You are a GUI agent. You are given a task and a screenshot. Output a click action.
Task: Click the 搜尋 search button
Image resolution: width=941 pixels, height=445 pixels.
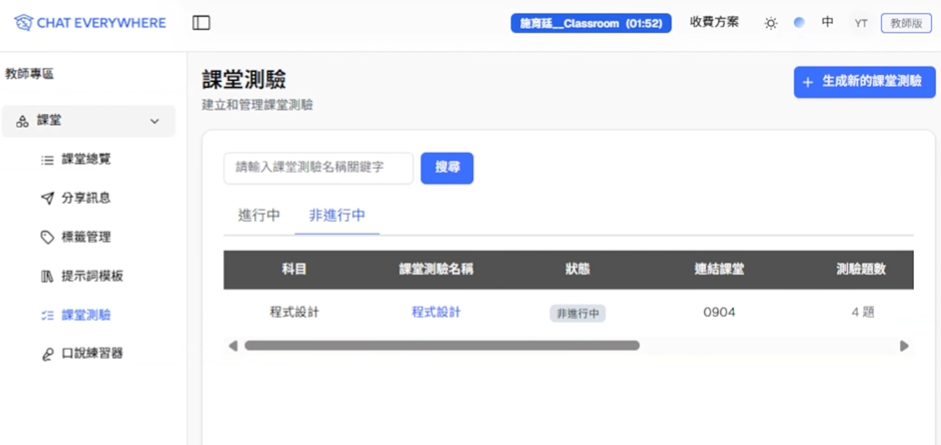click(x=447, y=168)
